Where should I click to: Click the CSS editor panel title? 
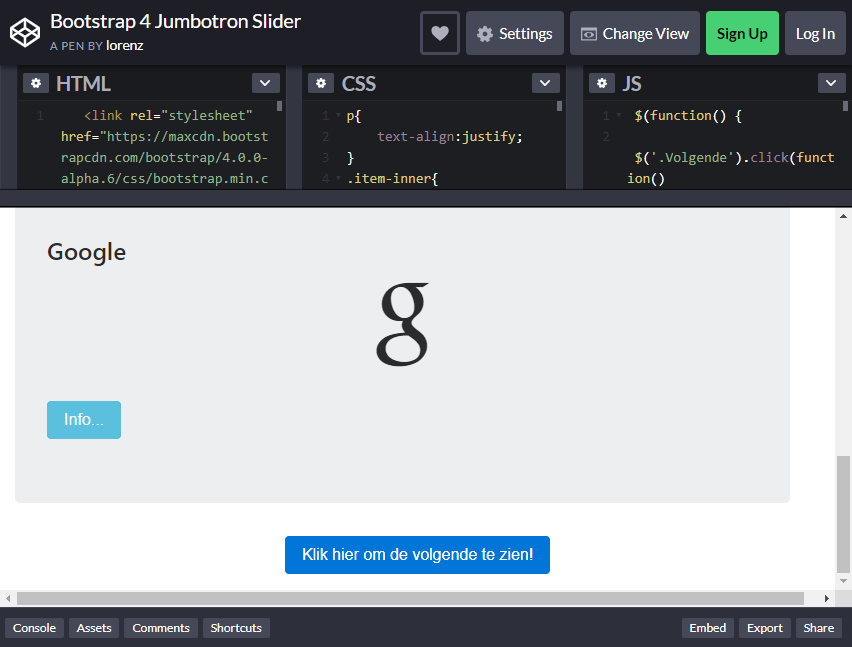[359, 84]
